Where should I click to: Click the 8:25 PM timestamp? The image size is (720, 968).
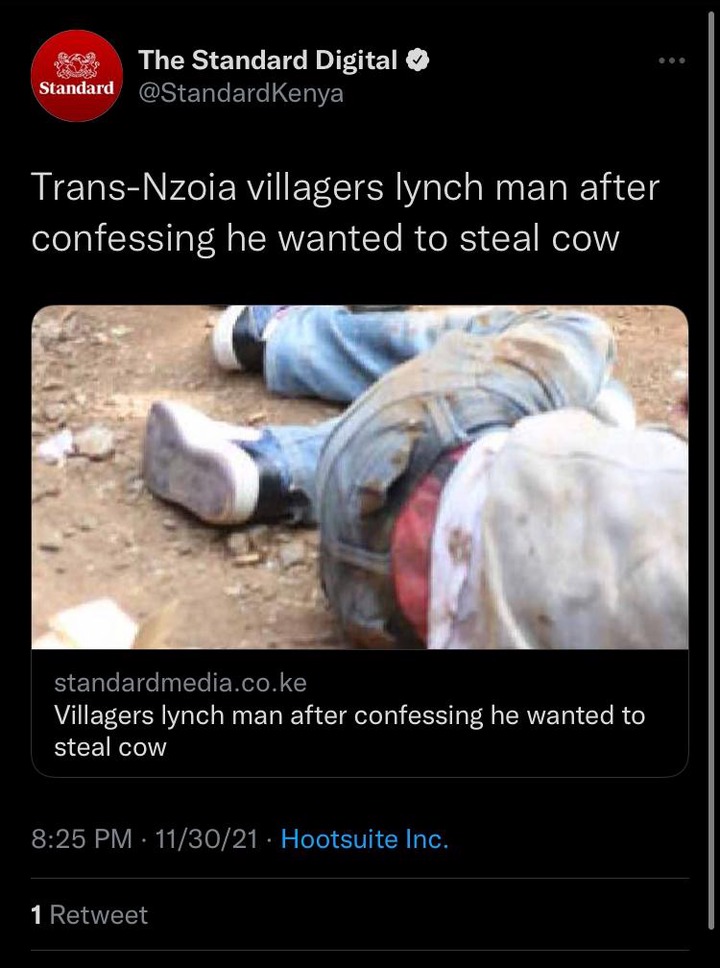[x=82, y=839]
